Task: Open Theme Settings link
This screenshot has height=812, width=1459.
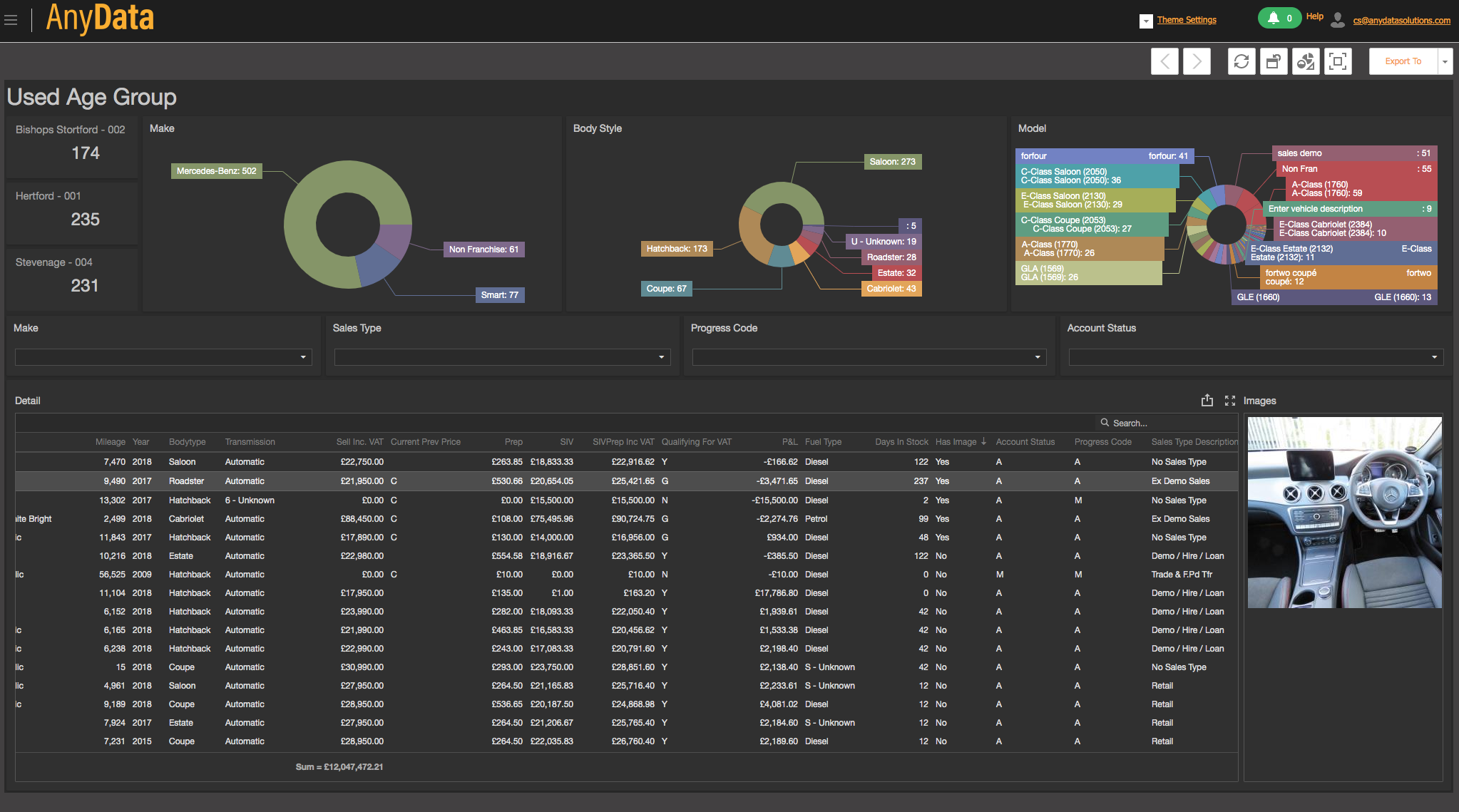Action: tap(1187, 20)
